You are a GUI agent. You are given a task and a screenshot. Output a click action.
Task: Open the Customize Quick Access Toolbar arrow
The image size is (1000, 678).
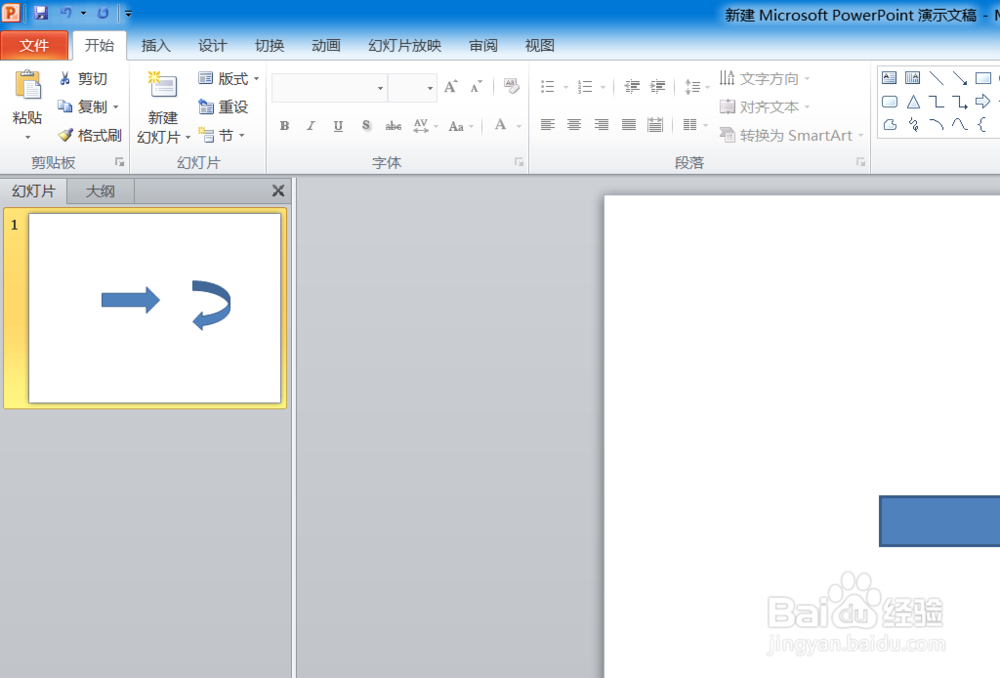coord(128,13)
